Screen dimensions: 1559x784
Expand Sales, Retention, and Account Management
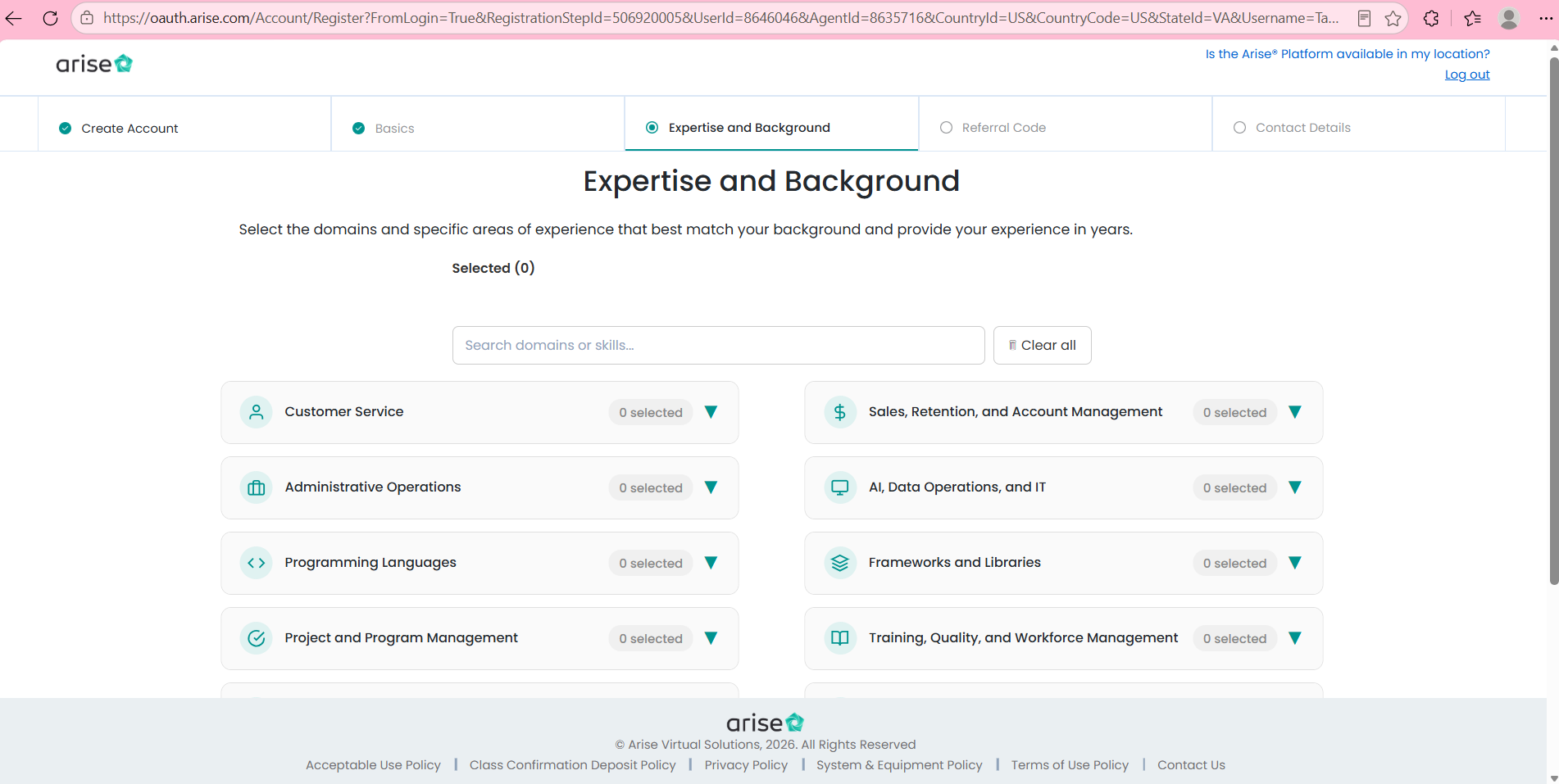(1295, 412)
